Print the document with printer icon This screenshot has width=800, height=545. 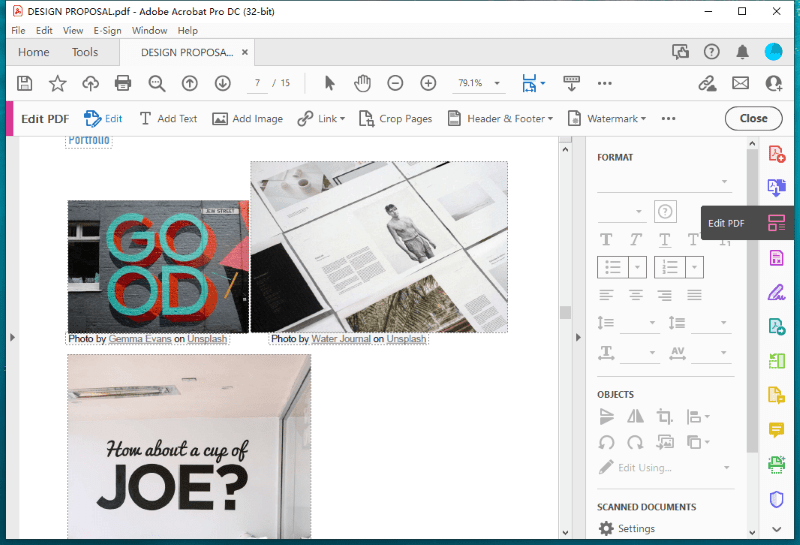click(123, 83)
